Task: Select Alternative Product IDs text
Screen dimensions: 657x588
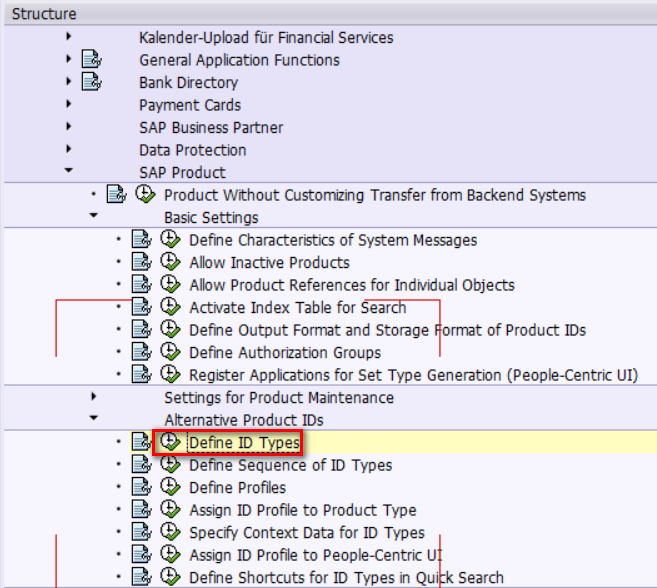Action: click(x=244, y=420)
